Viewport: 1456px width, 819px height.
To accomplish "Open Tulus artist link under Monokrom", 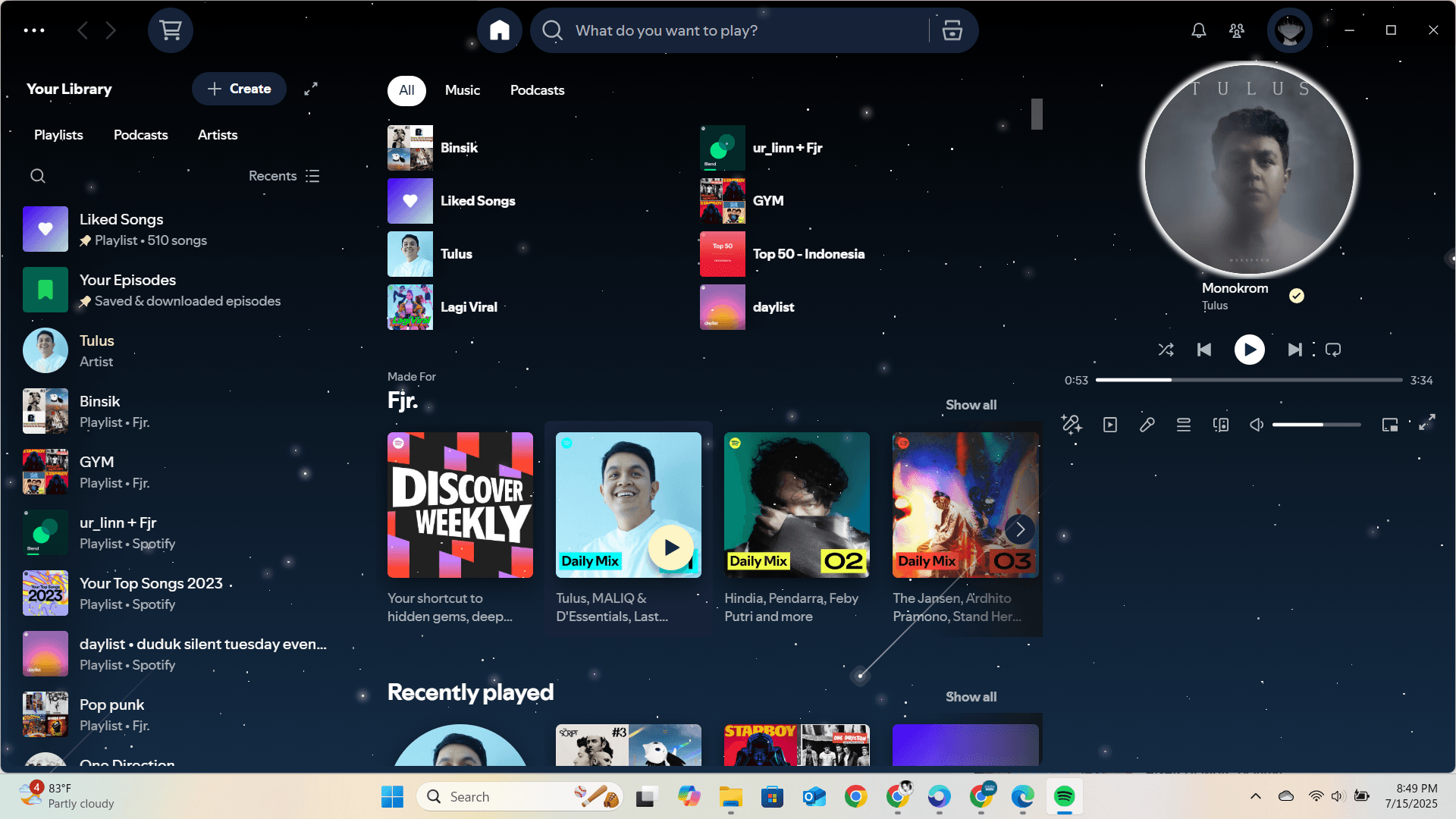I will pyautogui.click(x=1215, y=306).
